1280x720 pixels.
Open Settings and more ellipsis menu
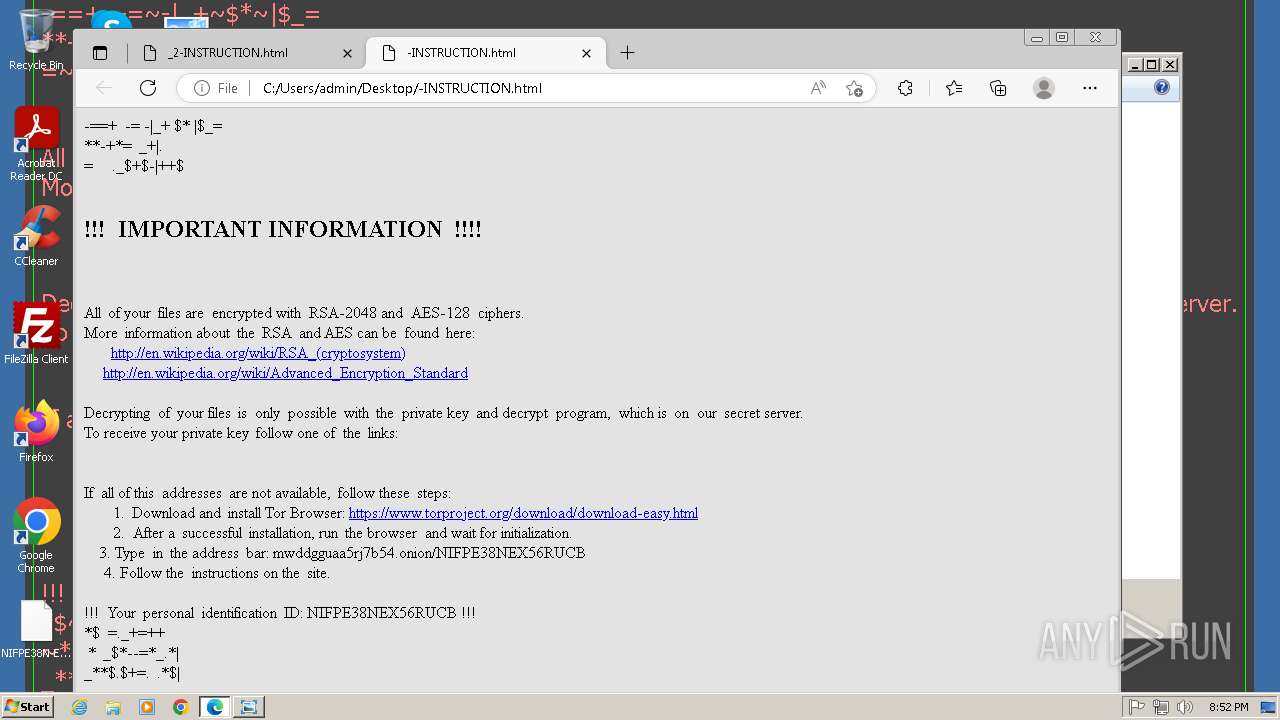[x=1090, y=88]
